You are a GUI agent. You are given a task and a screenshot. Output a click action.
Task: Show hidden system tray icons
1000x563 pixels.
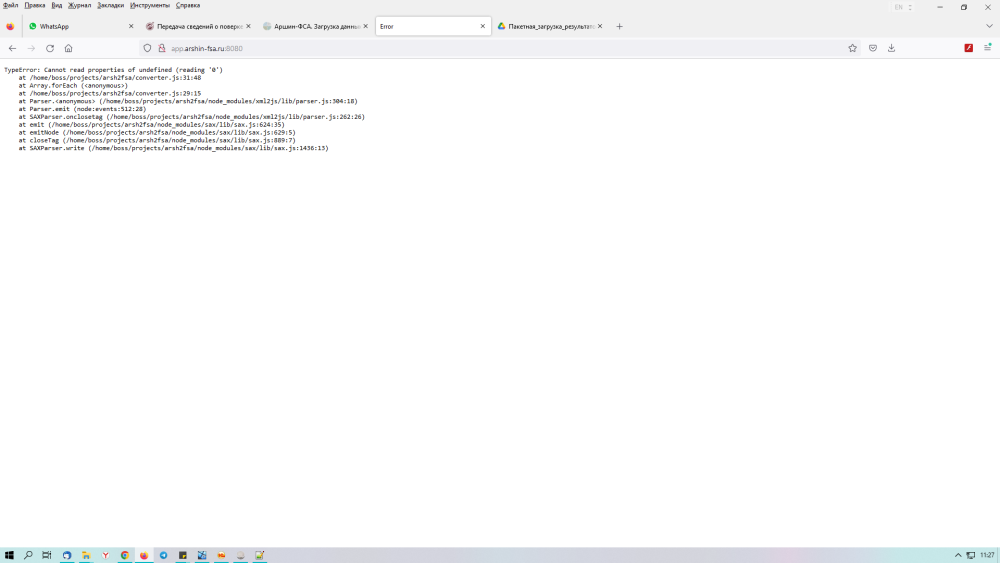coord(958,555)
